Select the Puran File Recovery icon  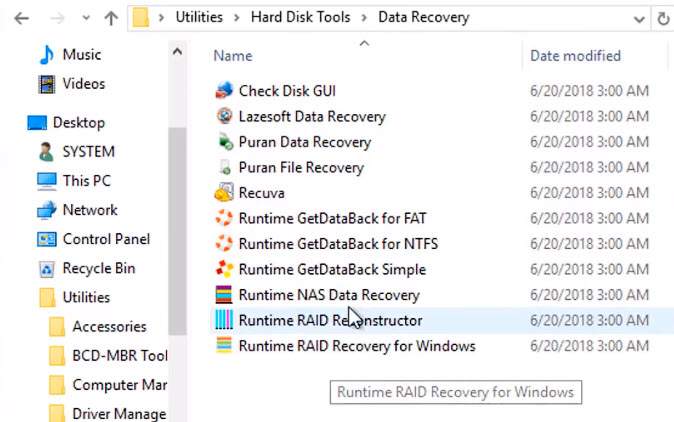[x=224, y=167]
